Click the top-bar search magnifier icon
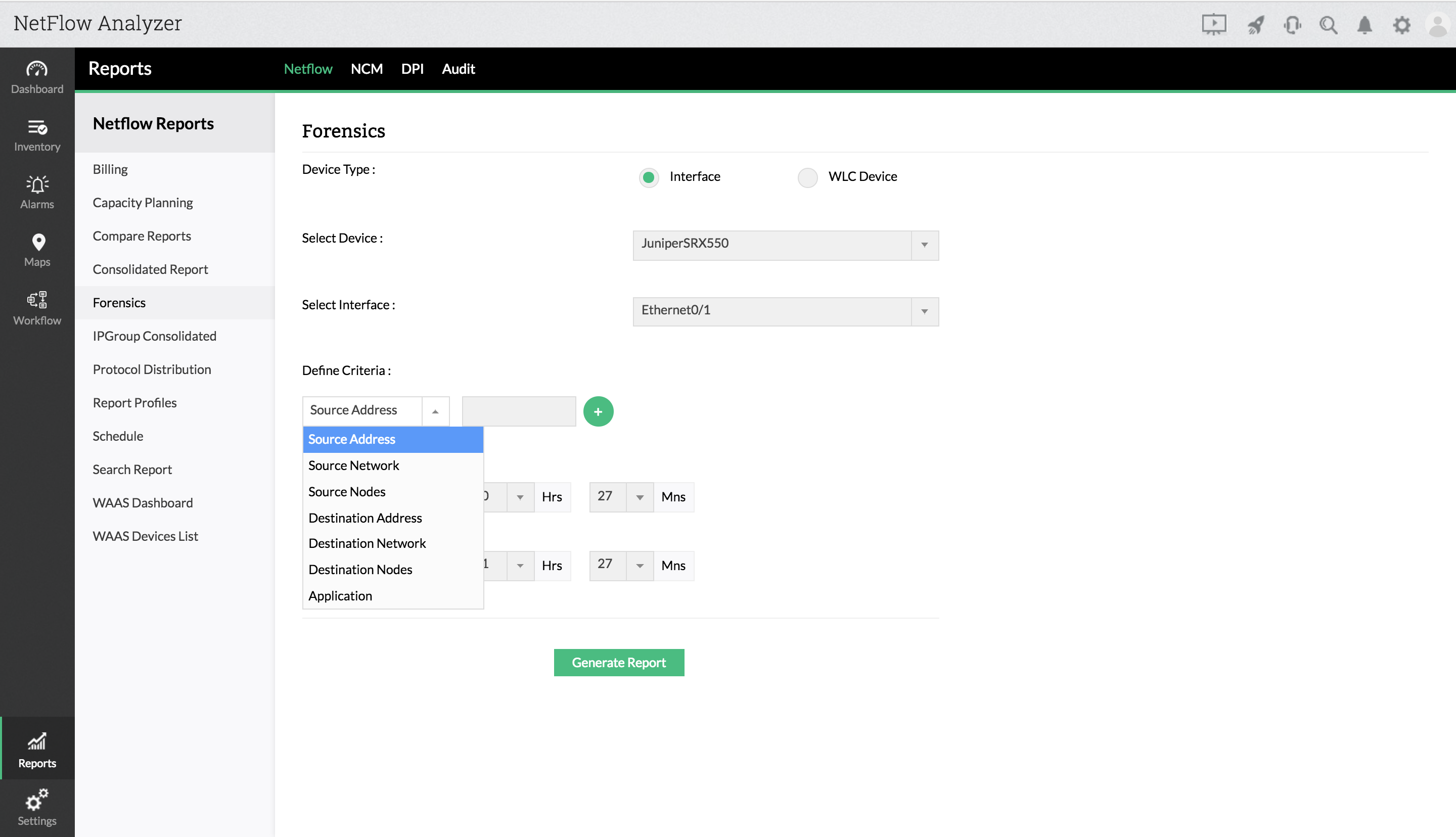1456x837 pixels. tap(1329, 25)
